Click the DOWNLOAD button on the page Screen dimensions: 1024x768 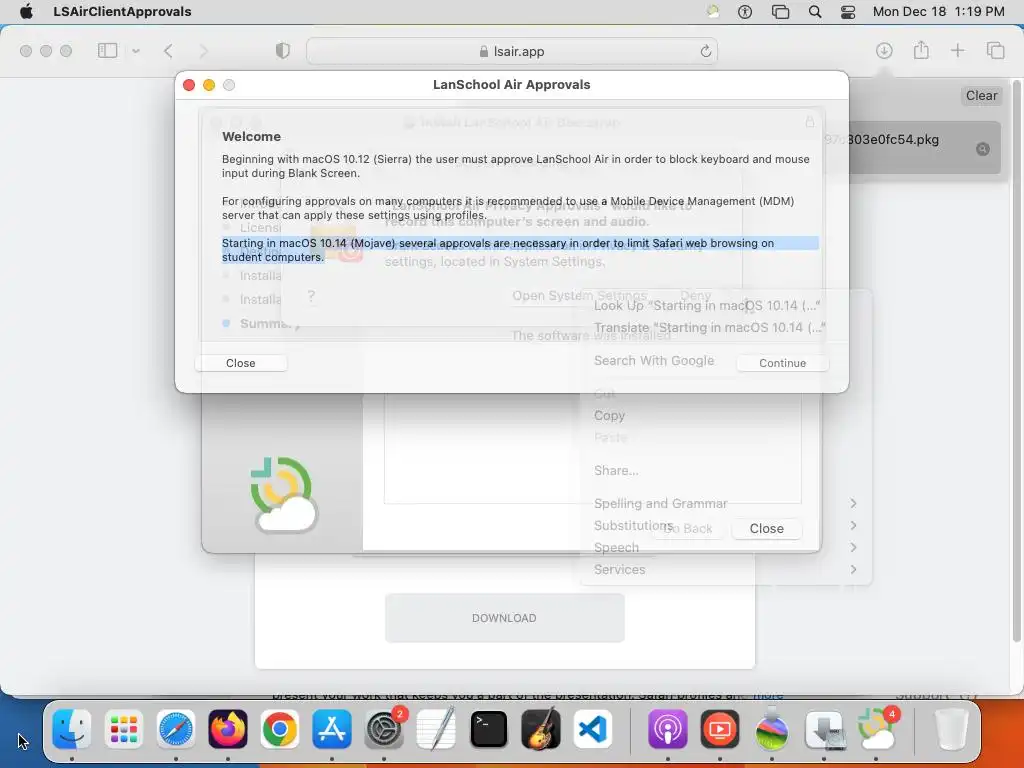tap(504, 618)
